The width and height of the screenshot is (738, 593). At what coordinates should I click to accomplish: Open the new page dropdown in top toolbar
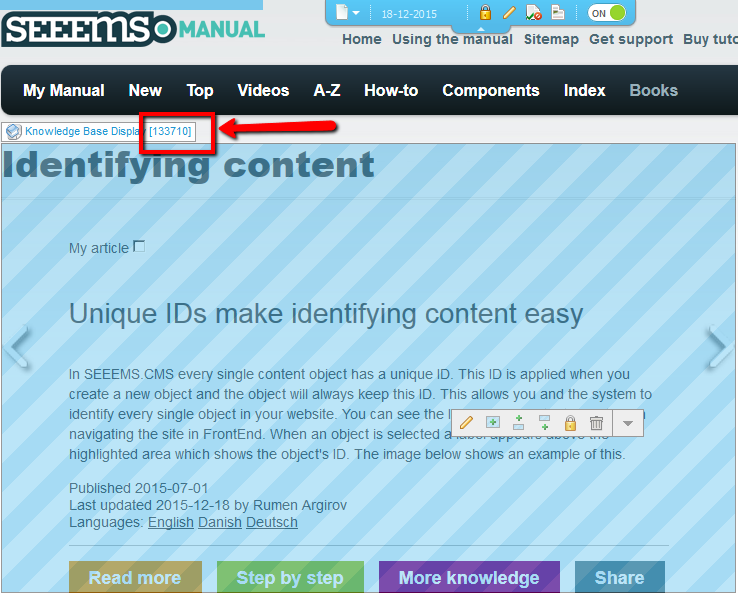click(348, 13)
